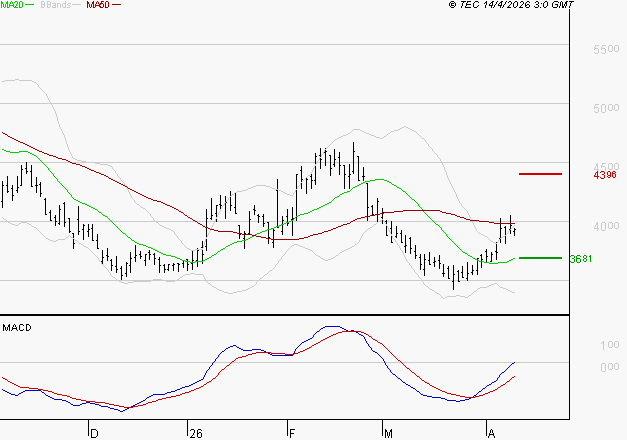Click the gray BBands legend line swatch
Viewport: 627px width, 440px height.
(x=77, y=6)
